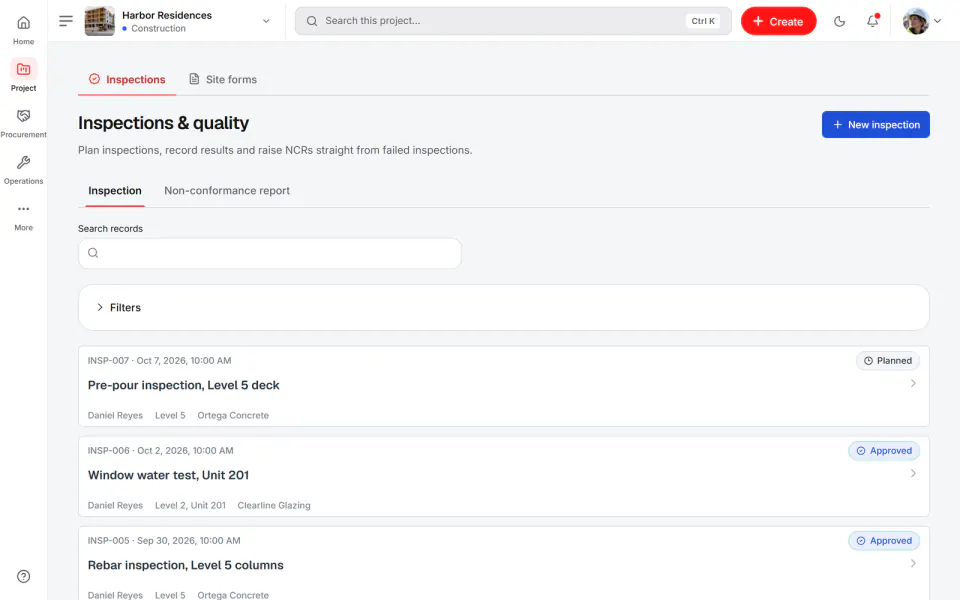Open the chevron on Pre-pour inspection row
960x600 pixels.
point(913,383)
